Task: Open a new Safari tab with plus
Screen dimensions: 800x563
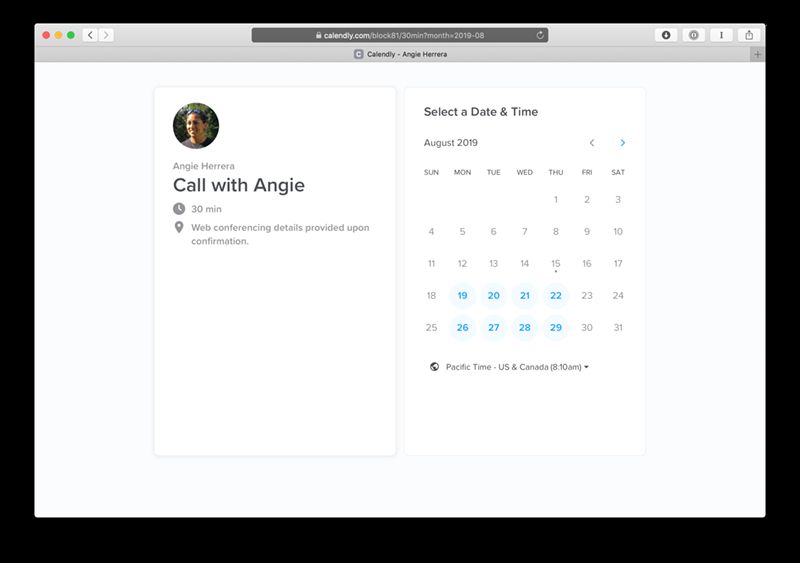Action: click(x=757, y=54)
